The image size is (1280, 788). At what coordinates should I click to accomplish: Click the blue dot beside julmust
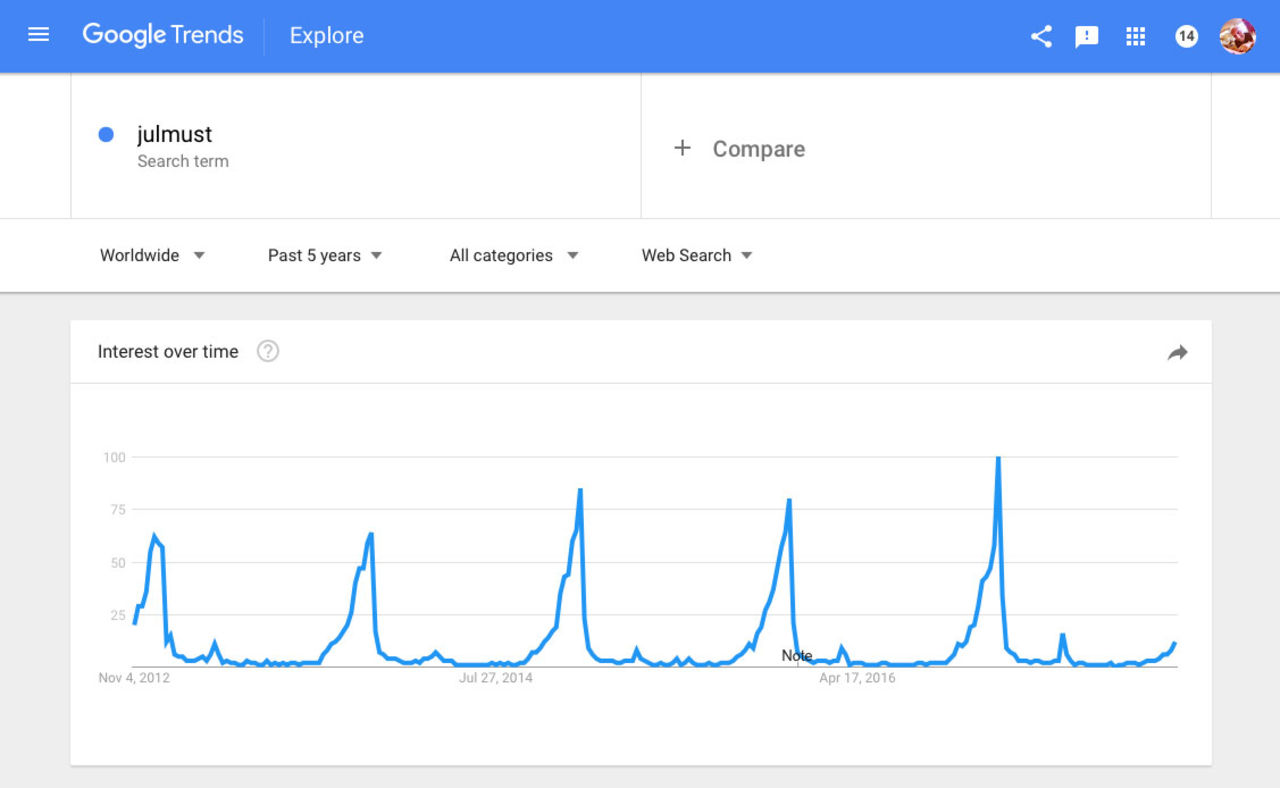(x=106, y=134)
